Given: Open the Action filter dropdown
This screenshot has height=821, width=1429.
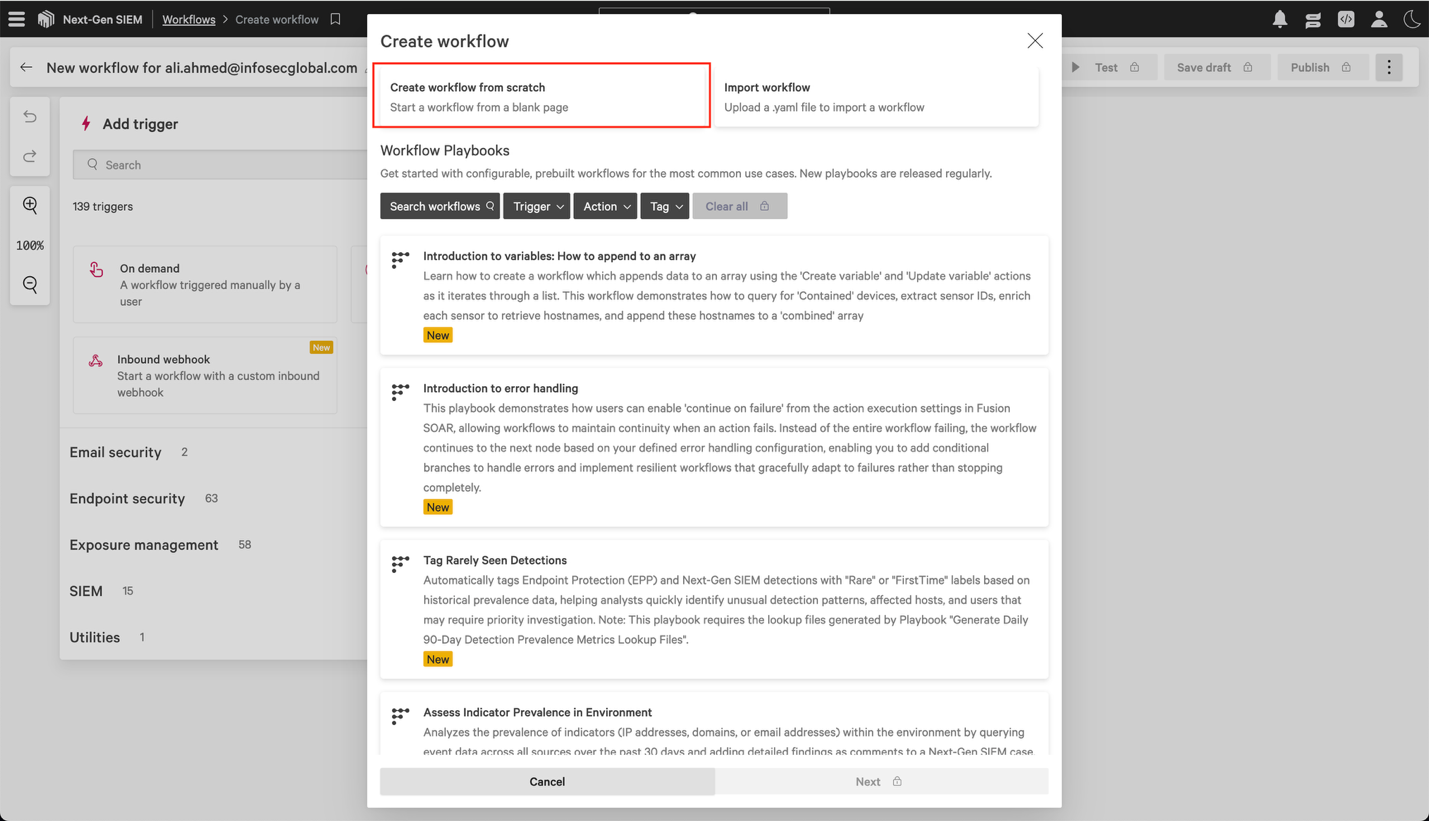Looking at the screenshot, I should [605, 206].
